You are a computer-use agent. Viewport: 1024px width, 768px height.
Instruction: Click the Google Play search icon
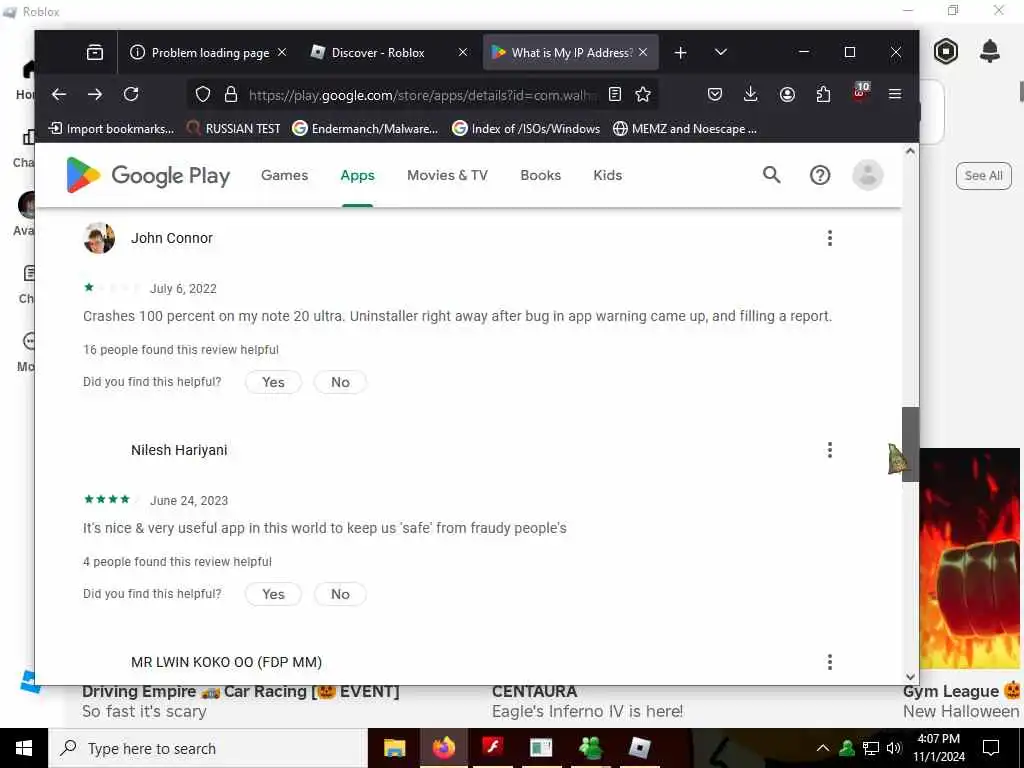[772, 175]
